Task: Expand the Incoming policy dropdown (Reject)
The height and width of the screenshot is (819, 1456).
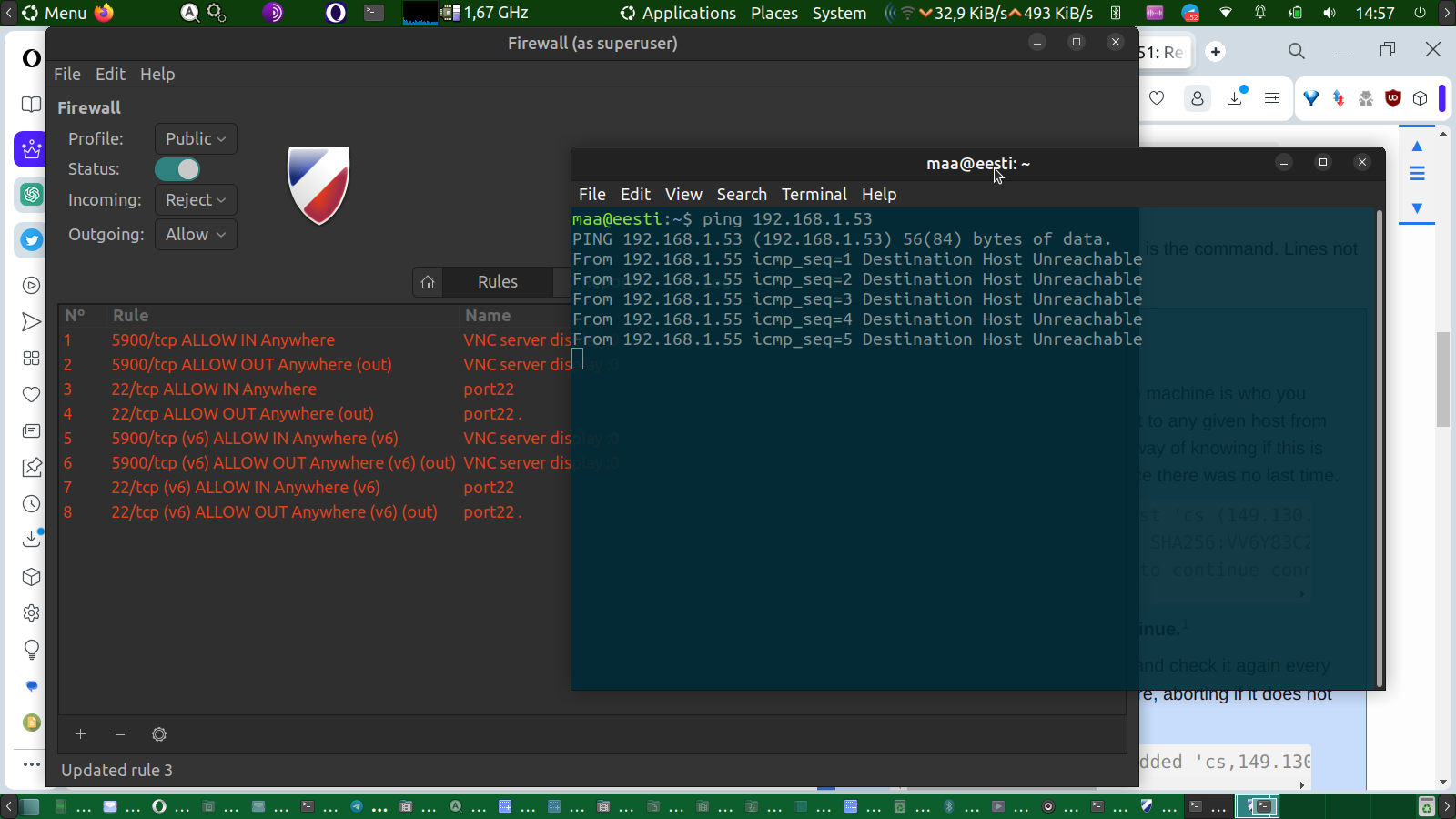Action: click(196, 200)
